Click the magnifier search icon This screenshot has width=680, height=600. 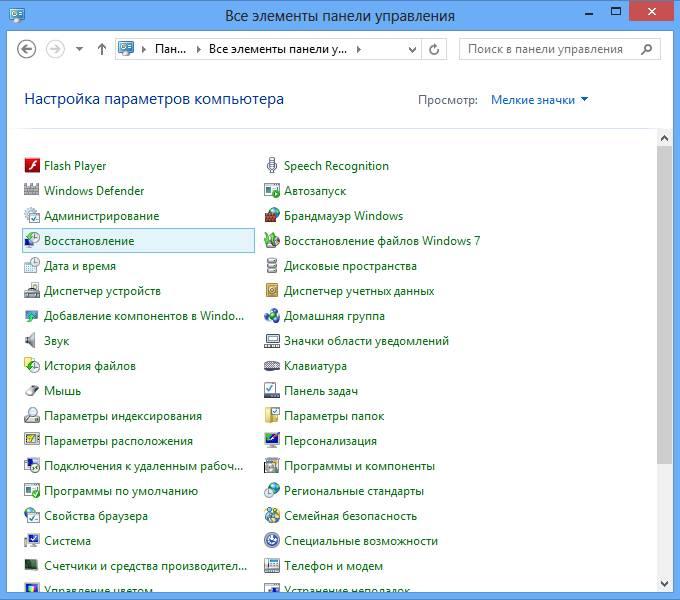pyautogui.click(x=647, y=49)
